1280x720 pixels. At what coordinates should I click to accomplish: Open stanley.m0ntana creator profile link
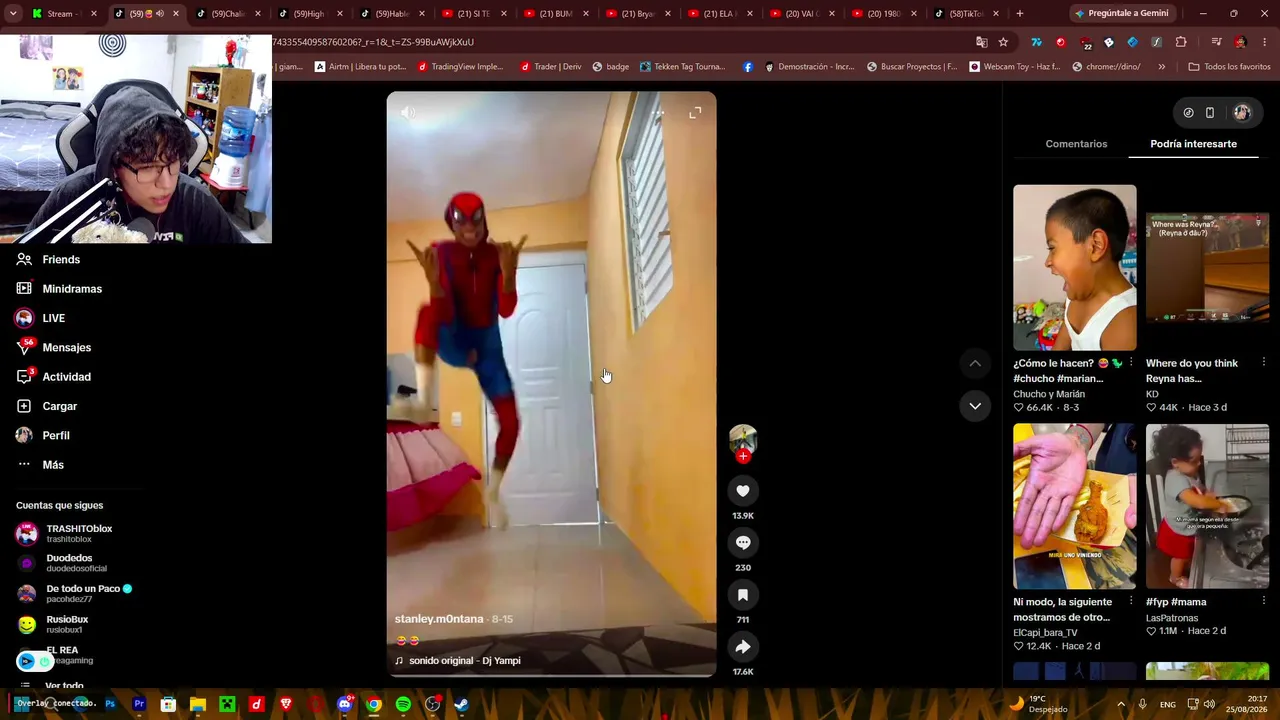click(x=439, y=619)
